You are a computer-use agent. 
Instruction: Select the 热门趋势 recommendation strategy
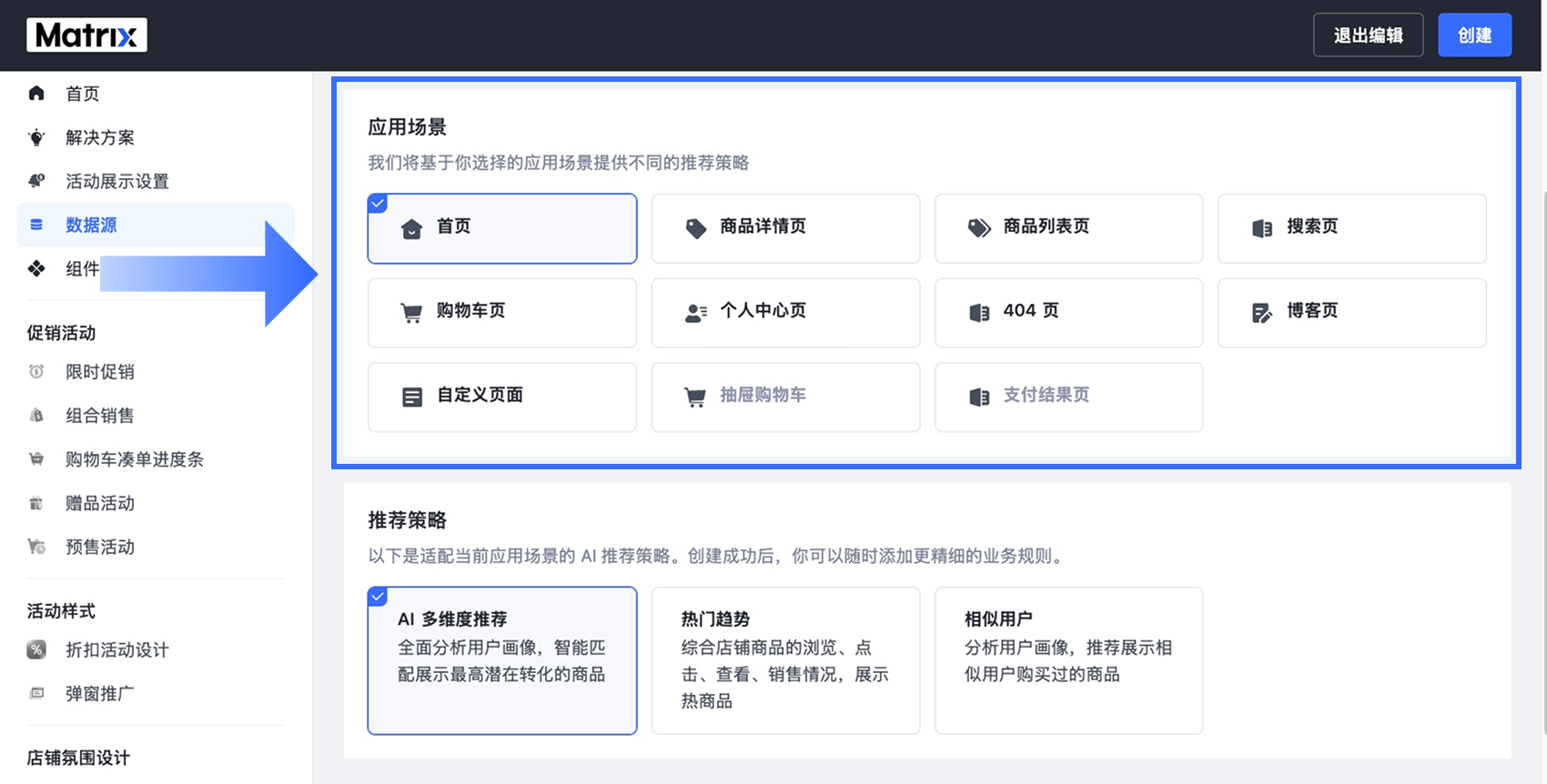(785, 660)
